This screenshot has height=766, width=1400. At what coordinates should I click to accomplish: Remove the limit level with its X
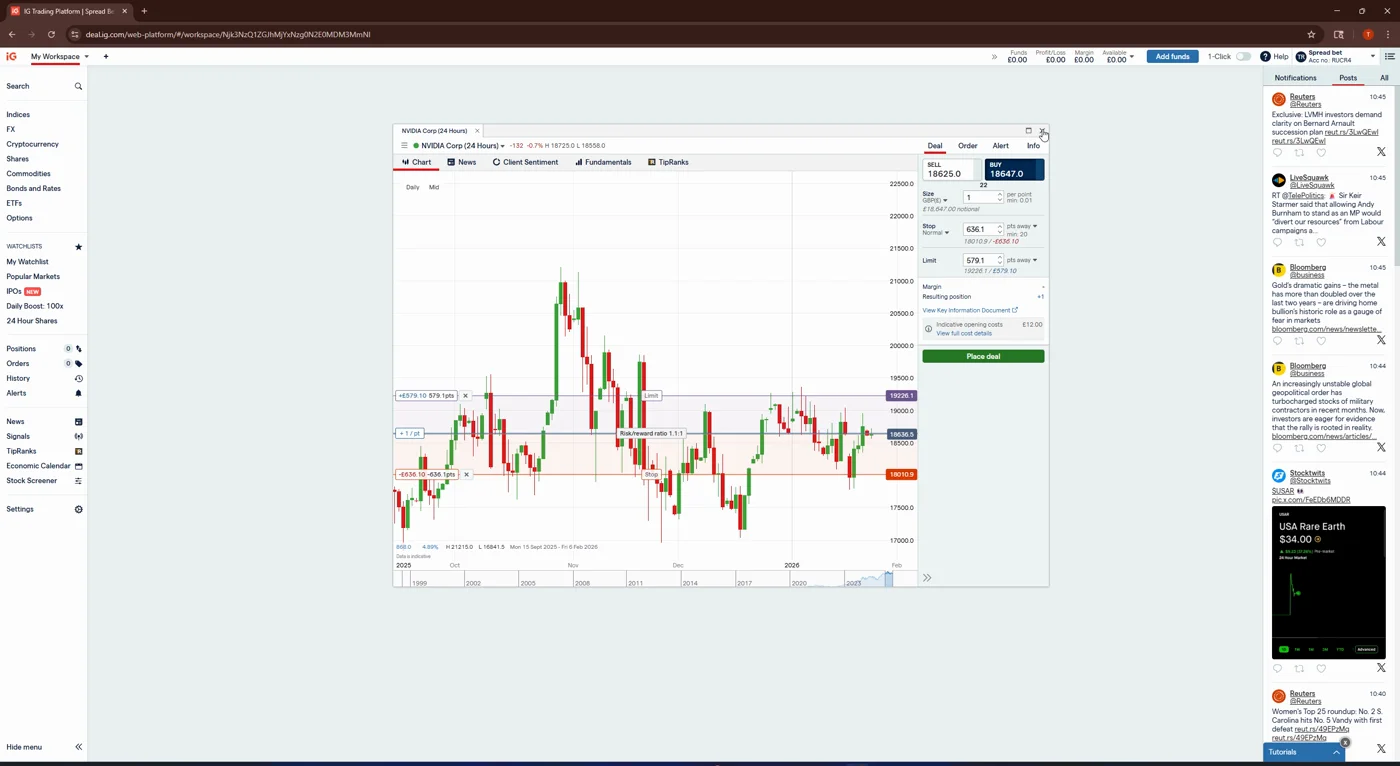click(x=465, y=396)
